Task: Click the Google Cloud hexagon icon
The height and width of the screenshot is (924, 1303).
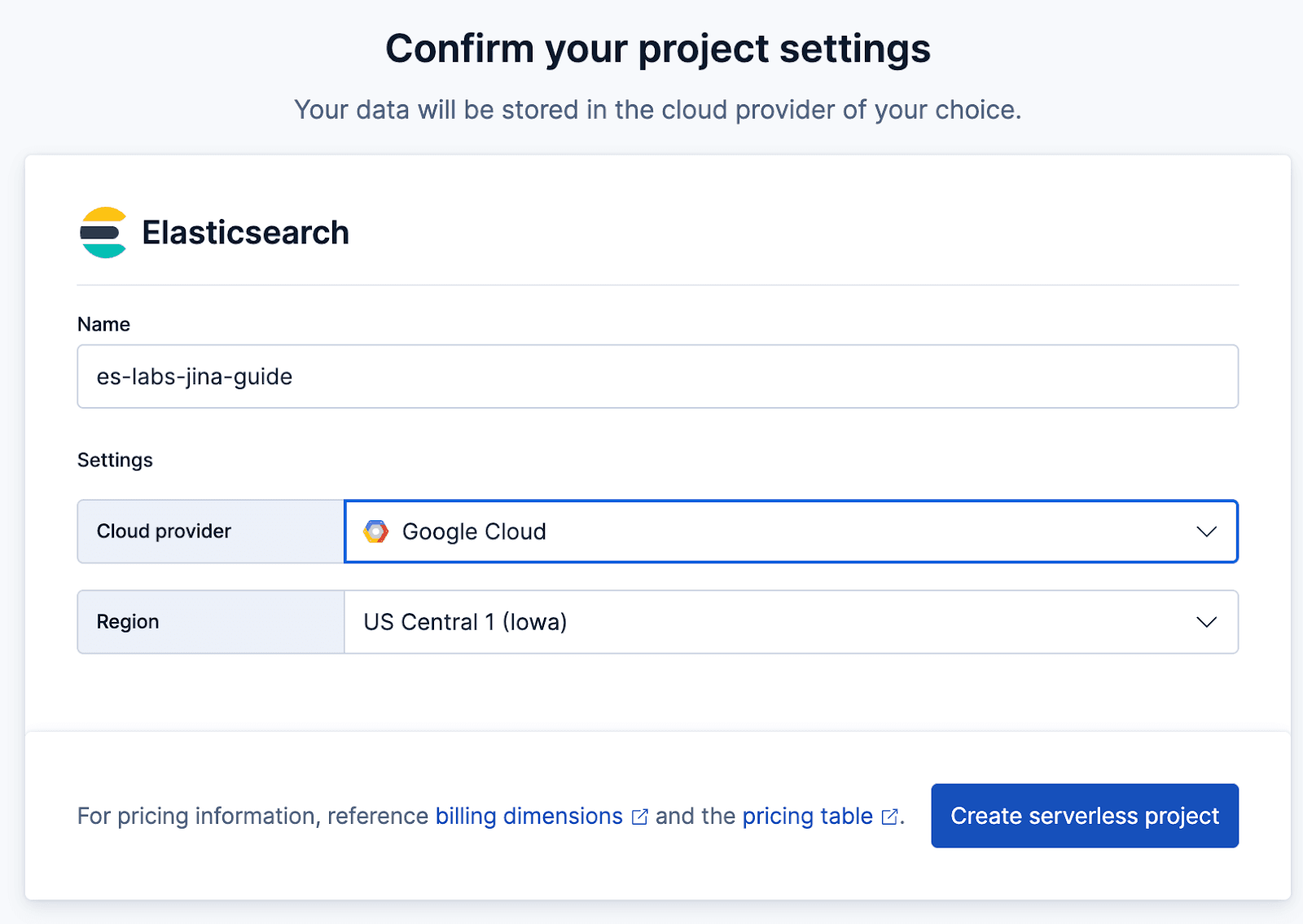Action: 376,532
